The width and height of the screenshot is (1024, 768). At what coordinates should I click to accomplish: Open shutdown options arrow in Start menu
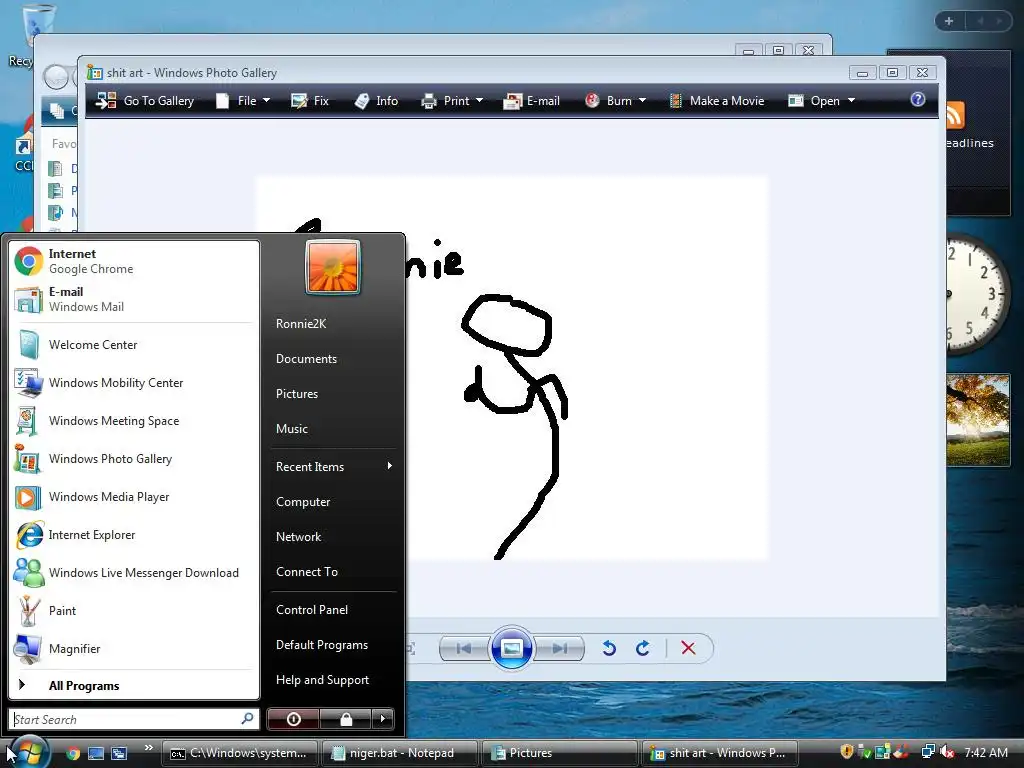(x=383, y=719)
